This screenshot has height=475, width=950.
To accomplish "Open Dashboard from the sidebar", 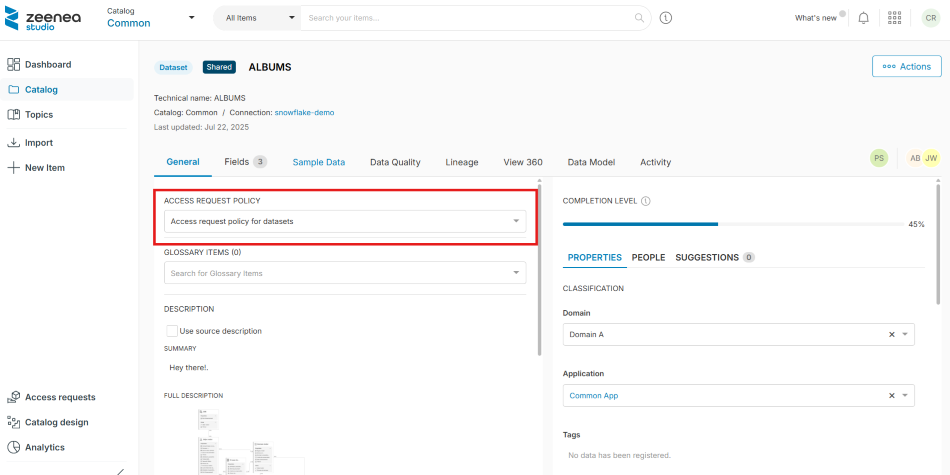I will pos(47,64).
